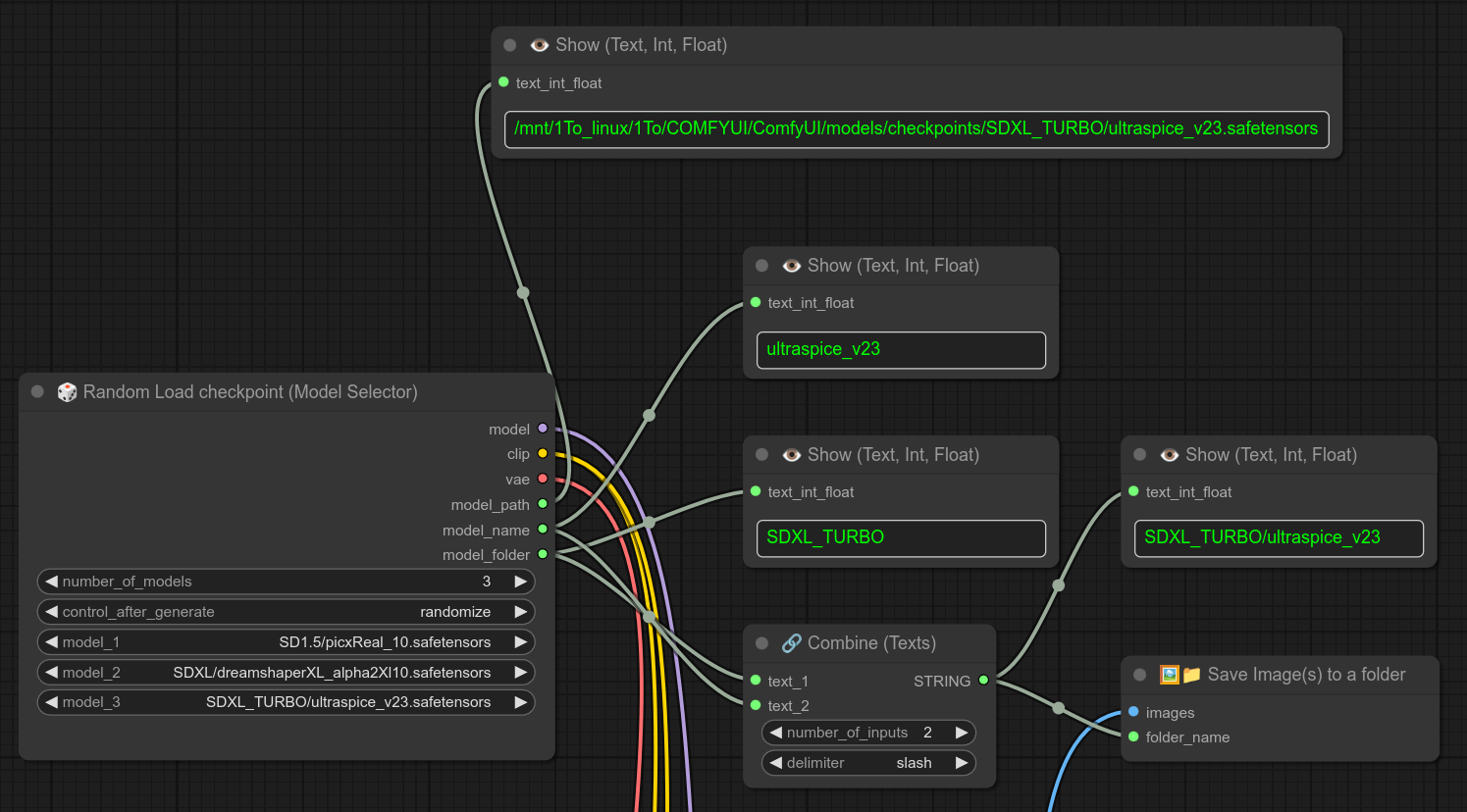Click the purple model output socket
This screenshot has width=1467, height=812.
point(543,429)
